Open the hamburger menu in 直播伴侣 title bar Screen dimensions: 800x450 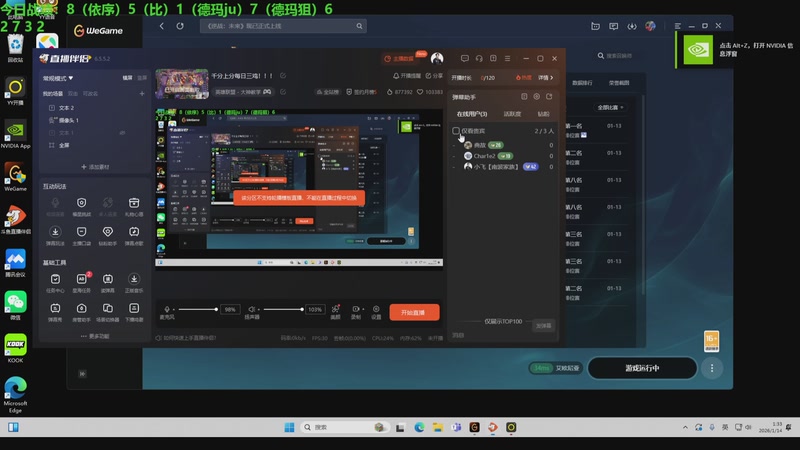tap(507, 58)
